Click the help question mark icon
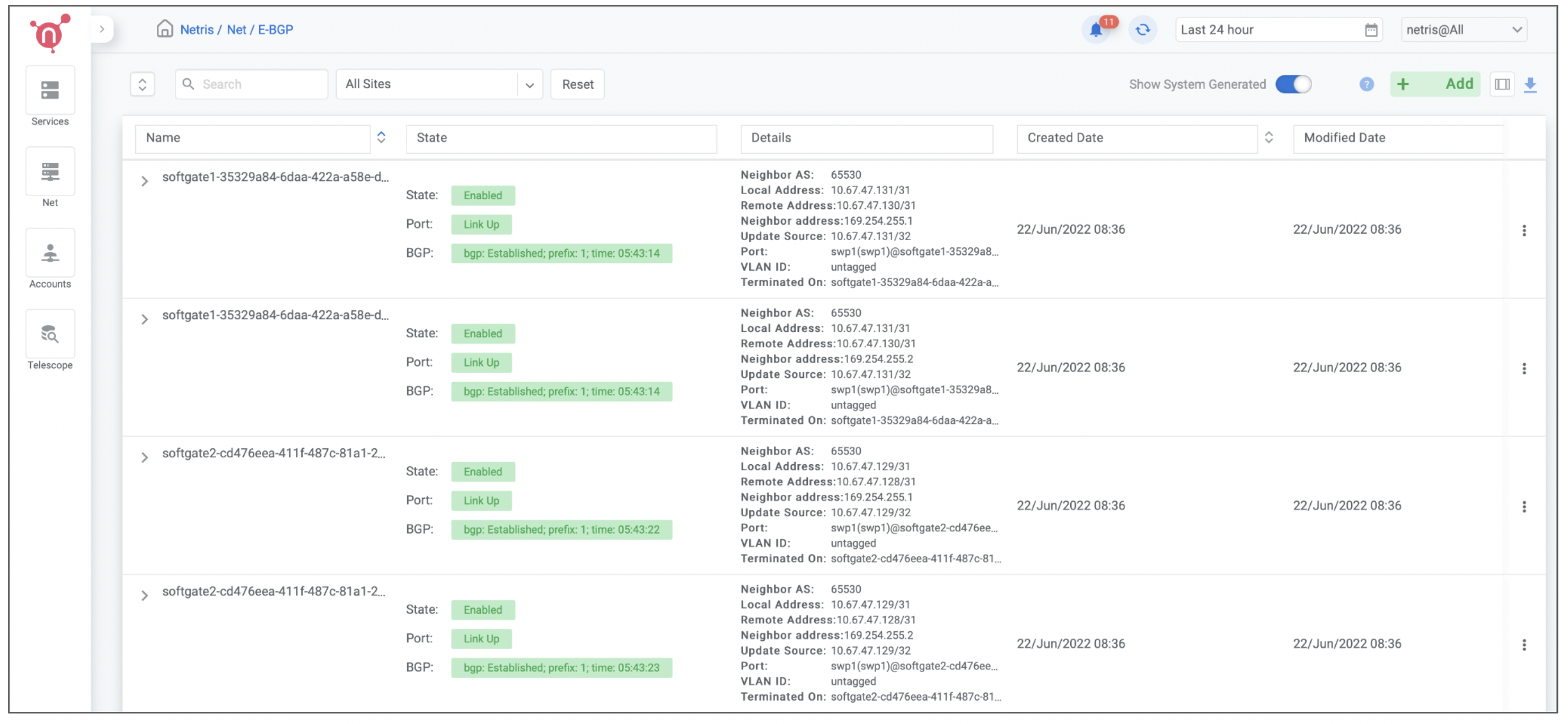The height and width of the screenshot is (724, 1568). [x=1366, y=84]
